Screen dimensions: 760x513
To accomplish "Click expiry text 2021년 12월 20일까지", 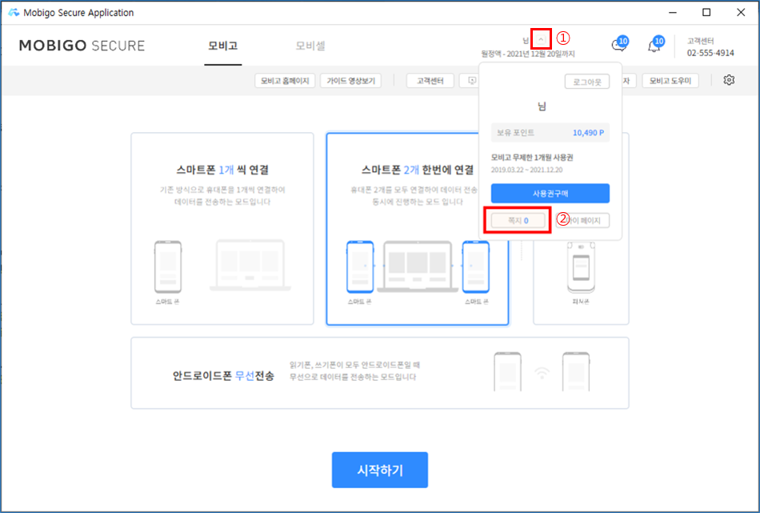I will [x=541, y=54].
